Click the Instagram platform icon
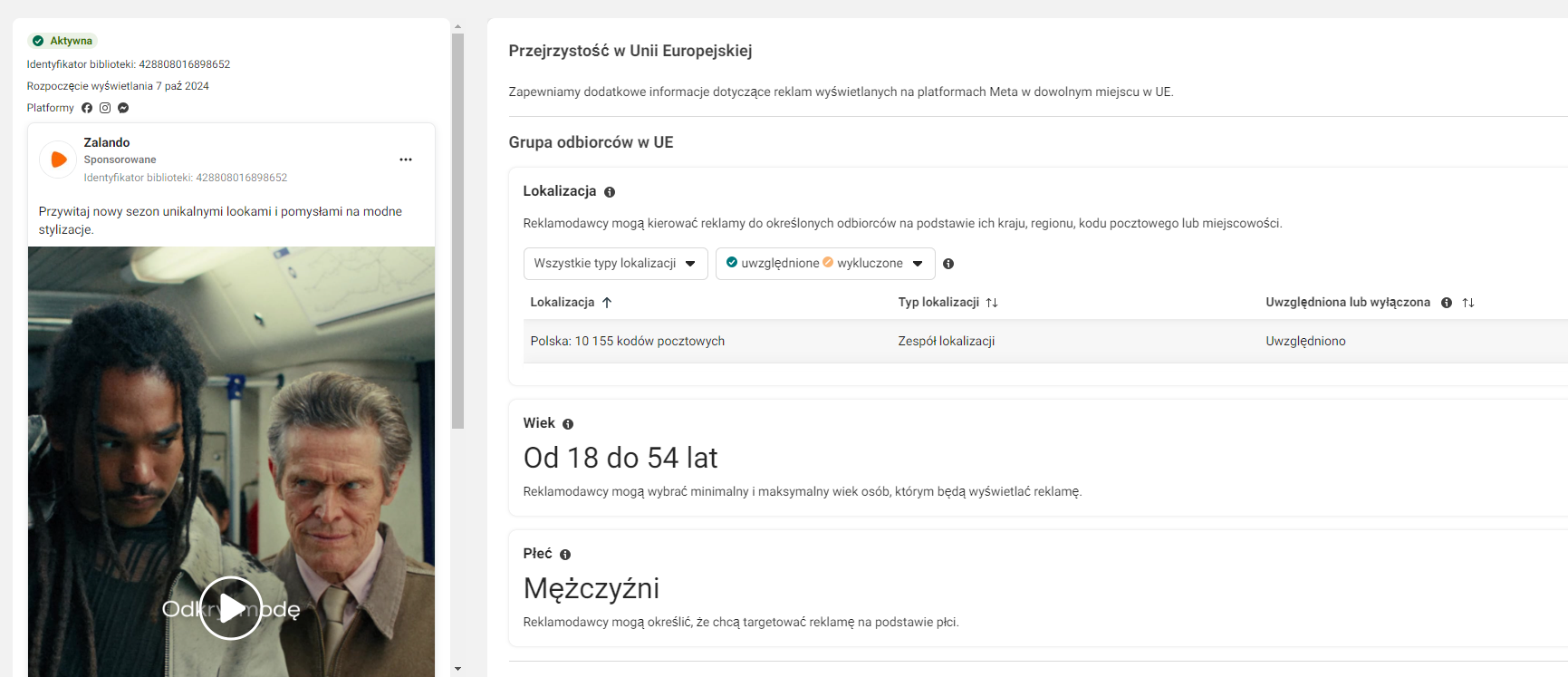Screen dimensions: 1568x687 tap(105, 108)
